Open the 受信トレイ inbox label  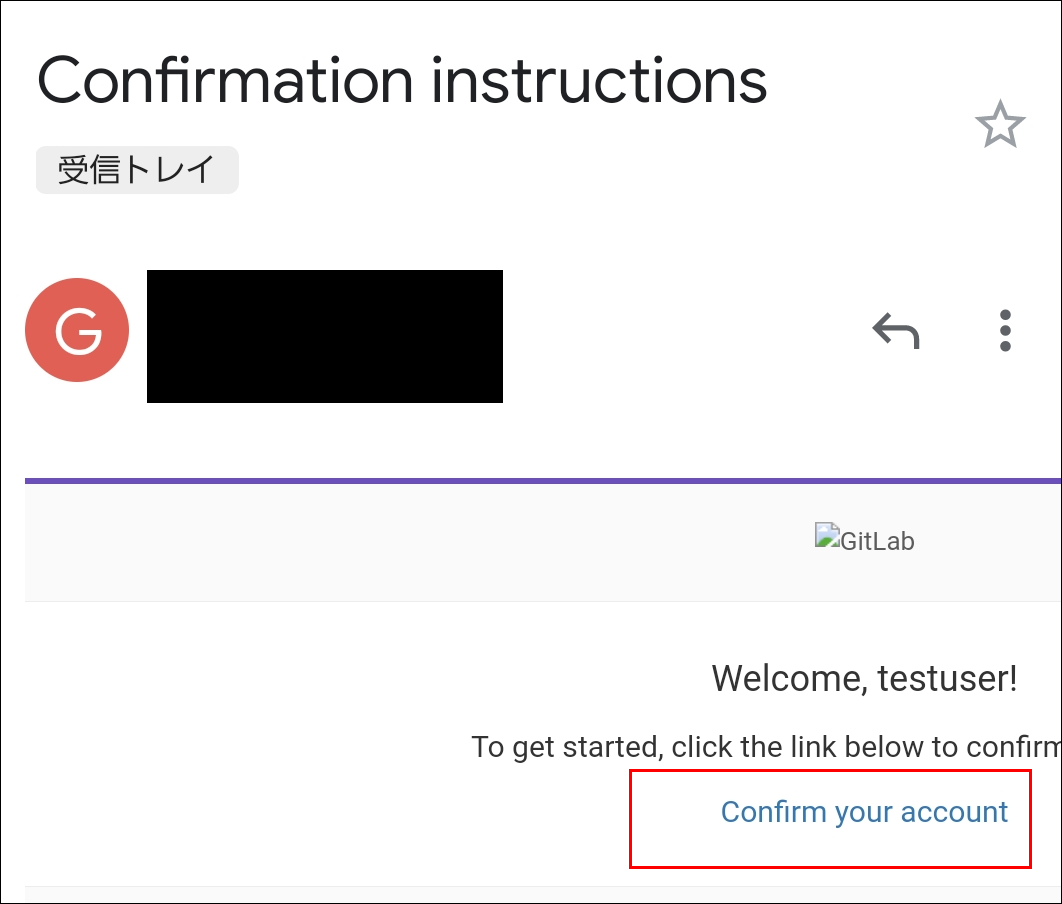[x=137, y=170]
